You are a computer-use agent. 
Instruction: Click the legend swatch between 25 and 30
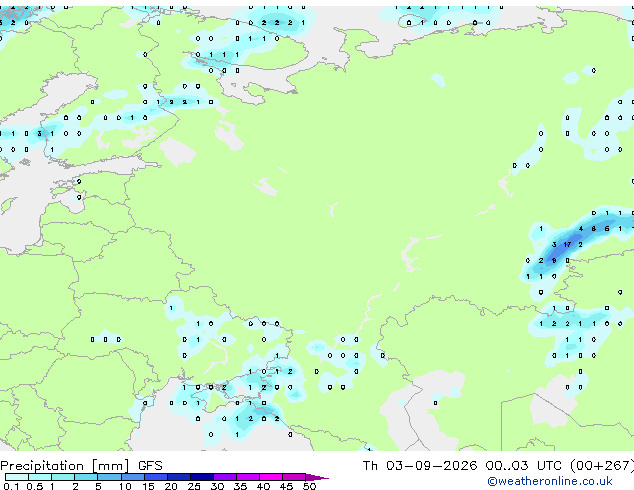[x=201, y=477]
